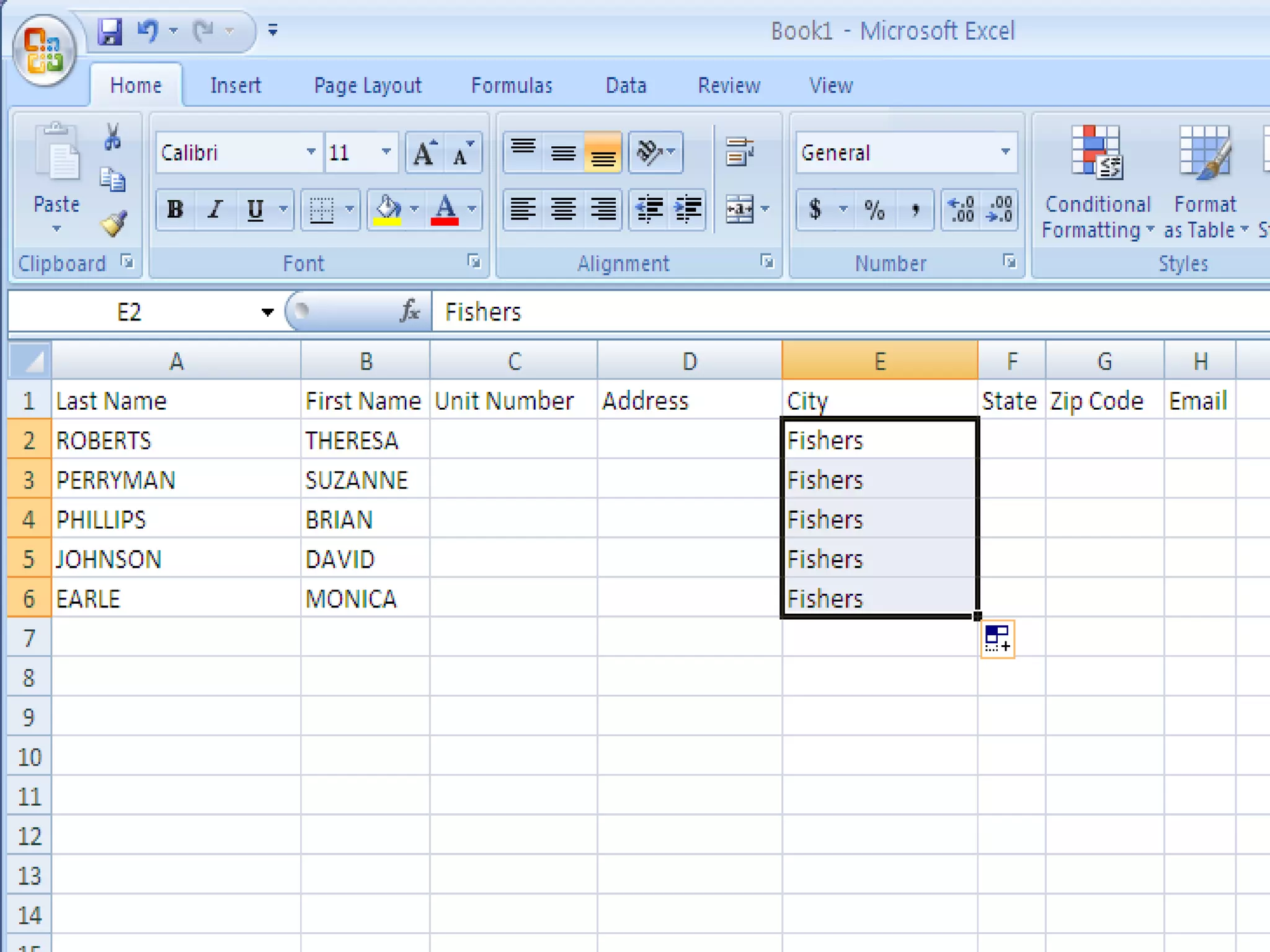The width and height of the screenshot is (1270, 952).
Task: Open the Calibri font name dropdown
Action: pyautogui.click(x=311, y=152)
